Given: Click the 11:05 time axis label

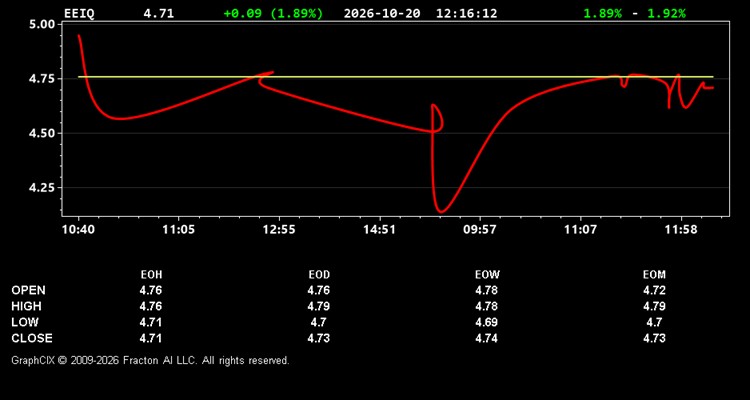Looking at the screenshot, I should click(178, 229).
